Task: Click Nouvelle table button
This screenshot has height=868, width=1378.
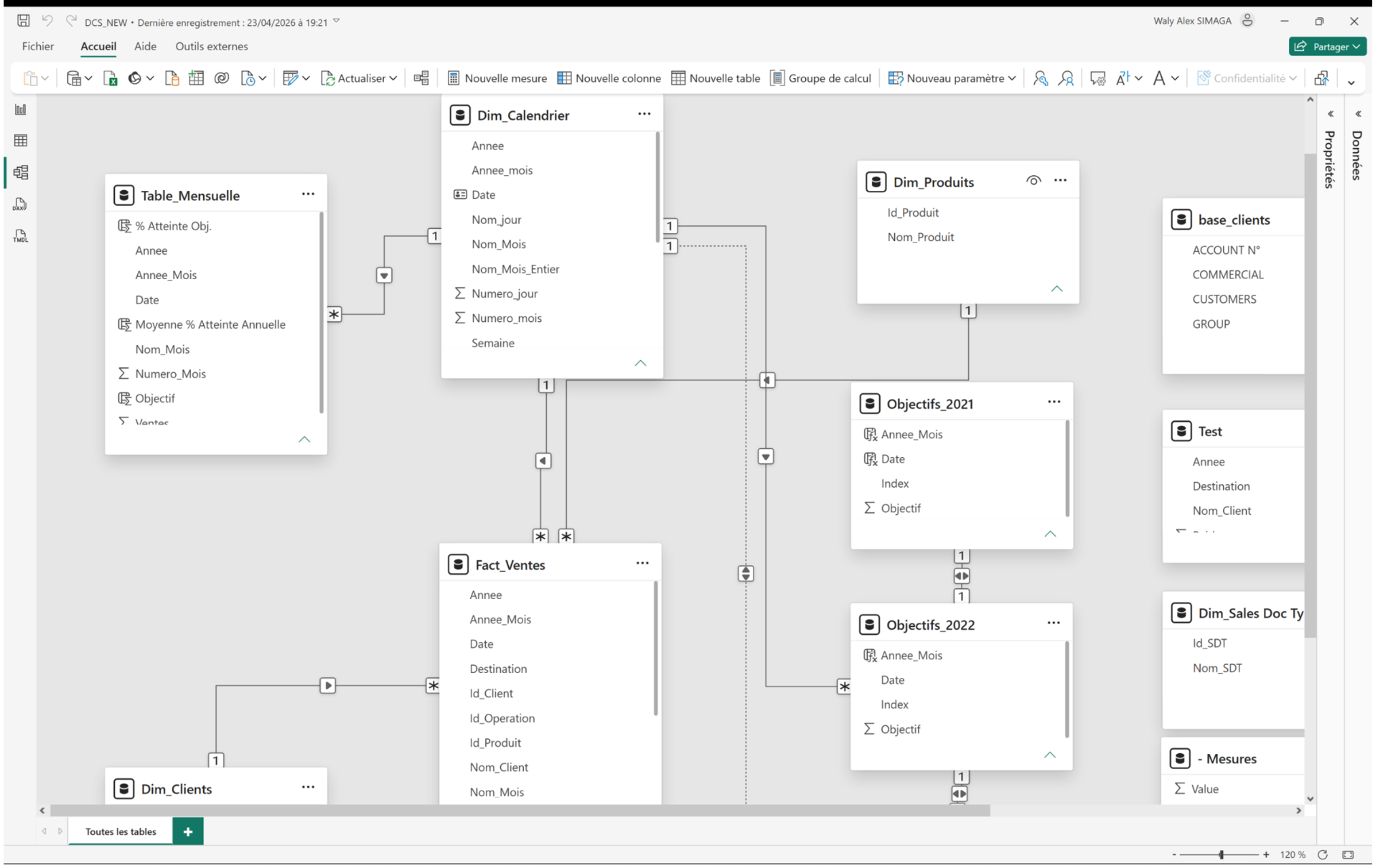Action: pyautogui.click(x=716, y=78)
